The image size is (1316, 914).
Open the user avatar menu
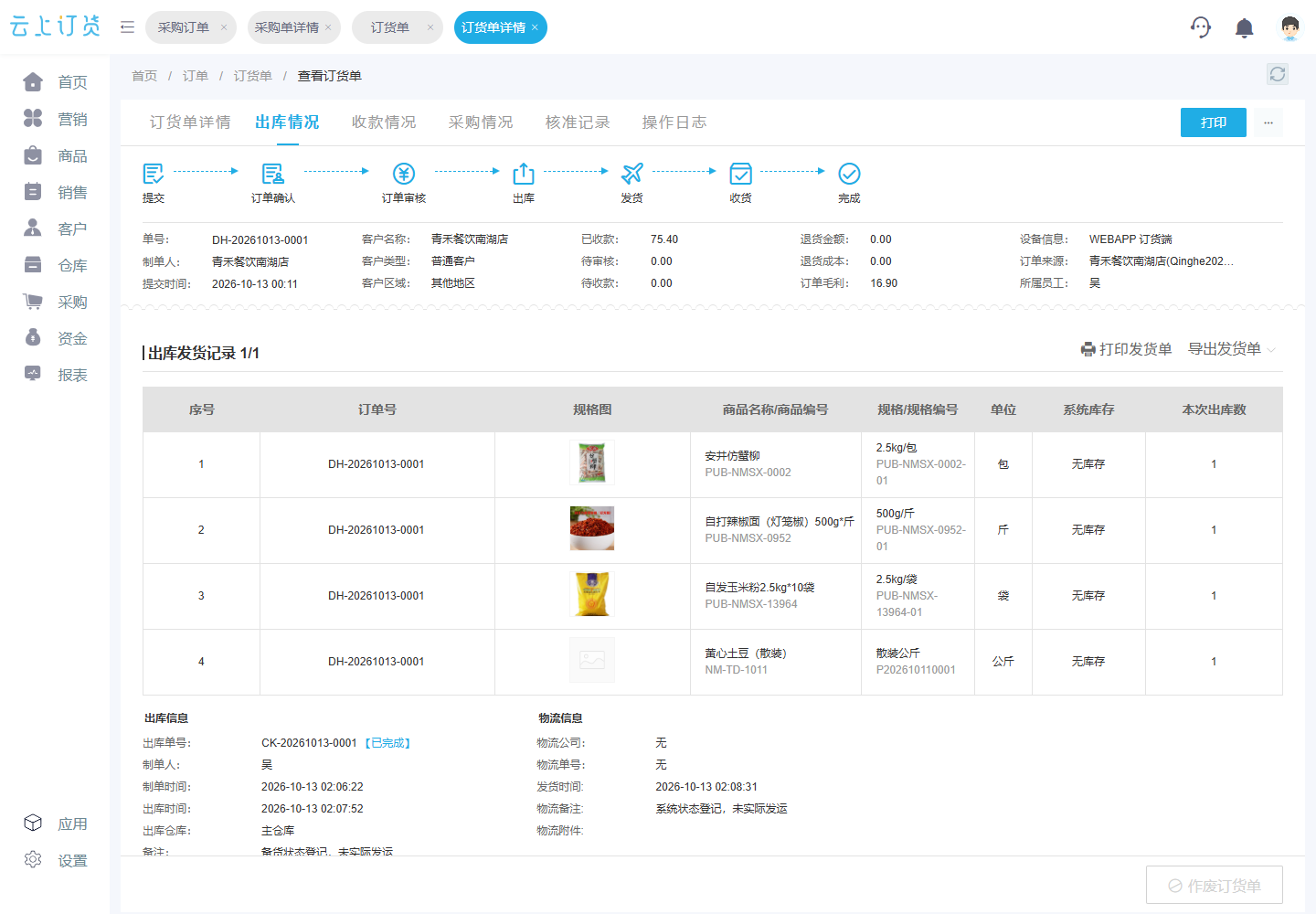tap(1290, 27)
